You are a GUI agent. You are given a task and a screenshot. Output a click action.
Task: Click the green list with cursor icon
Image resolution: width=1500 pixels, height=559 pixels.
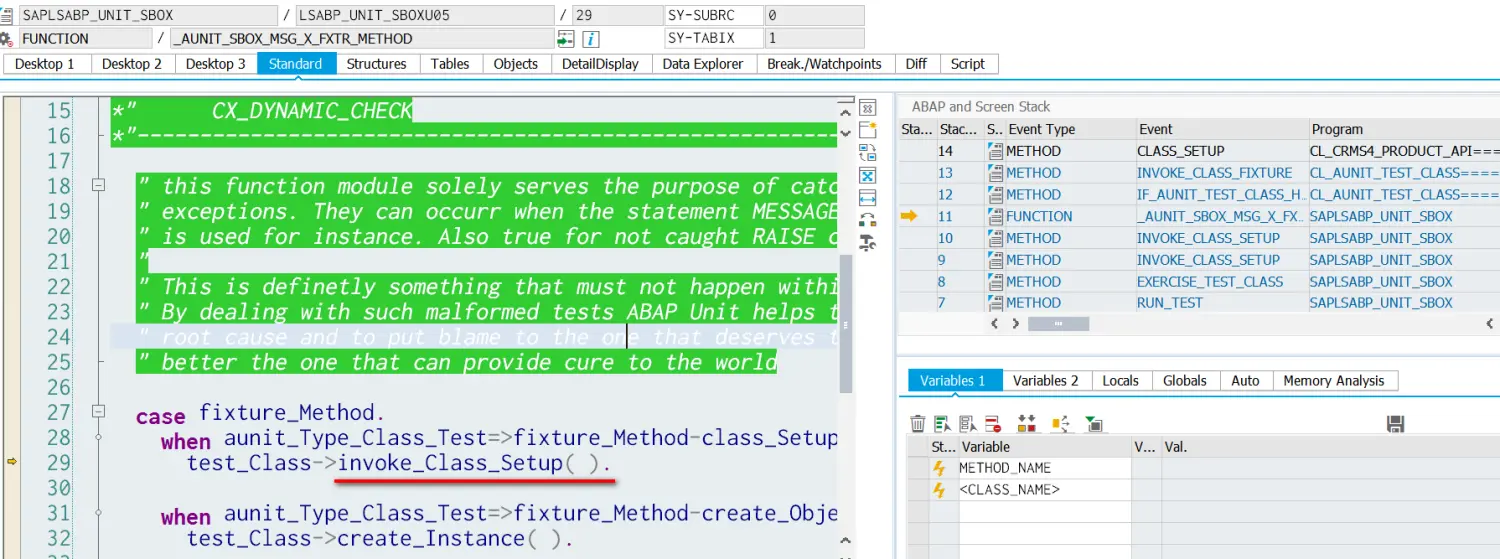pyautogui.click(x=942, y=424)
